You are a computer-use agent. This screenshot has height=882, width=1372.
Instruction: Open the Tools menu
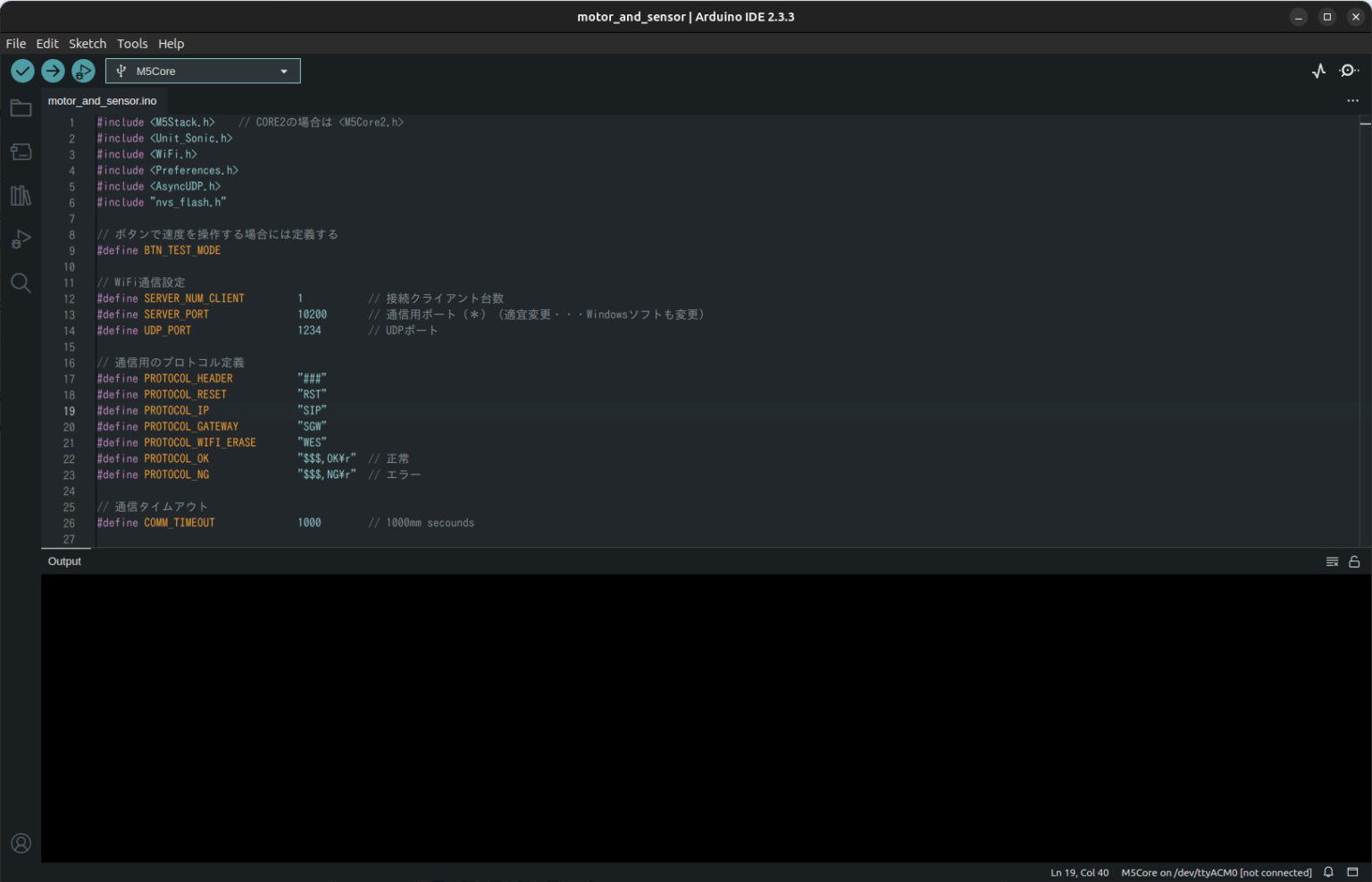(x=132, y=44)
